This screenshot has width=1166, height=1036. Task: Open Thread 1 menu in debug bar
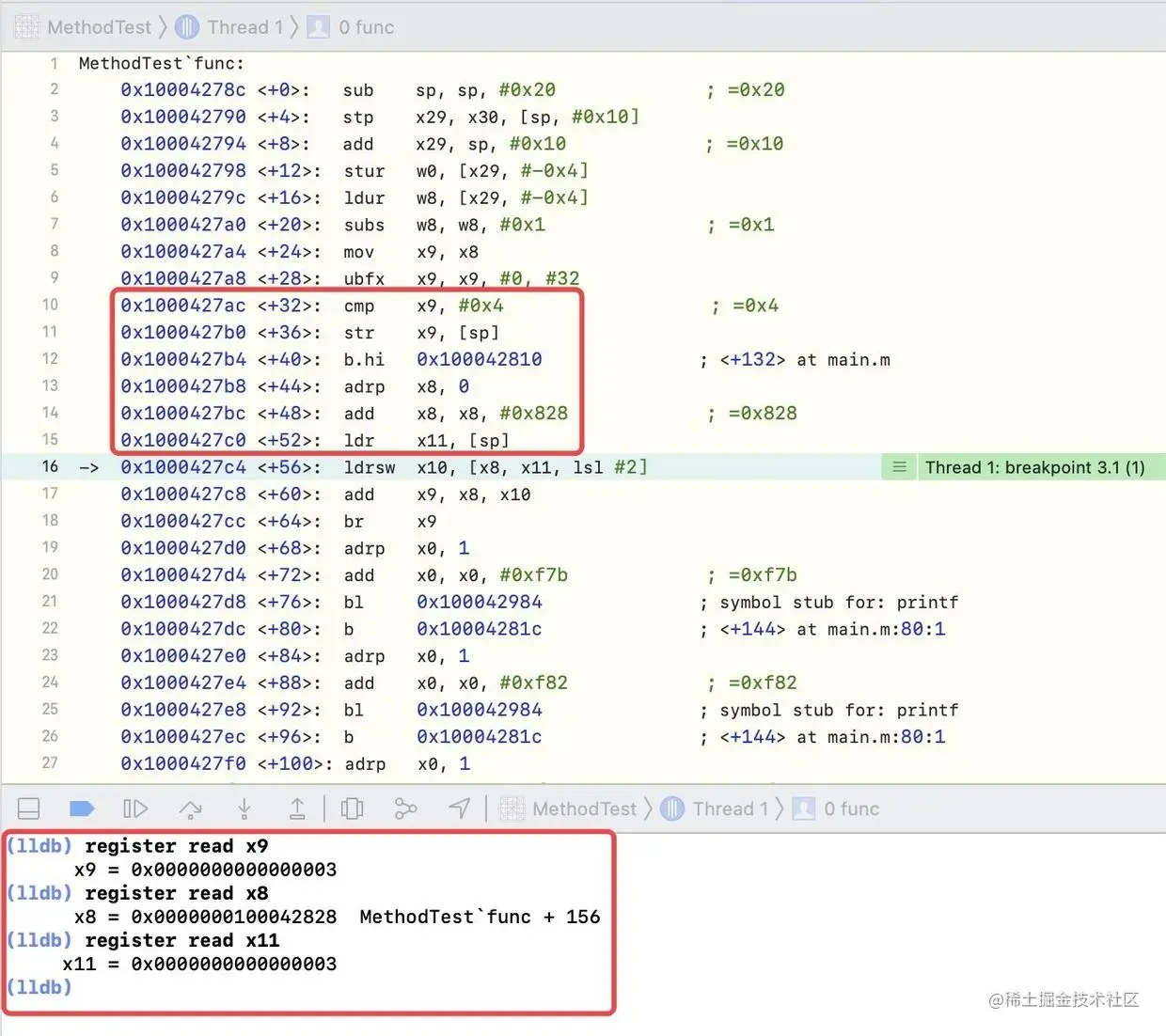tap(731, 808)
